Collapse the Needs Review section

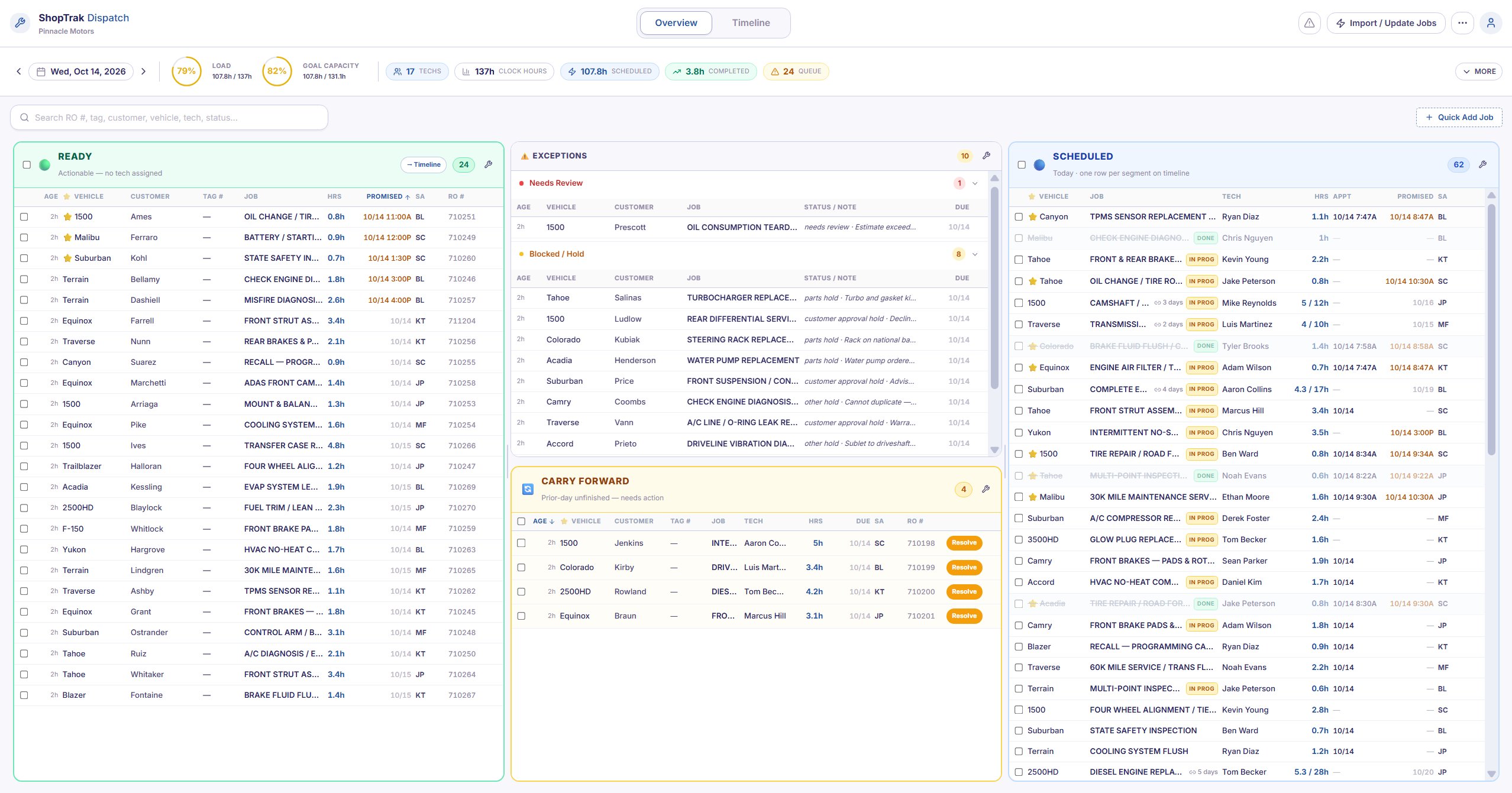tap(975, 183)
